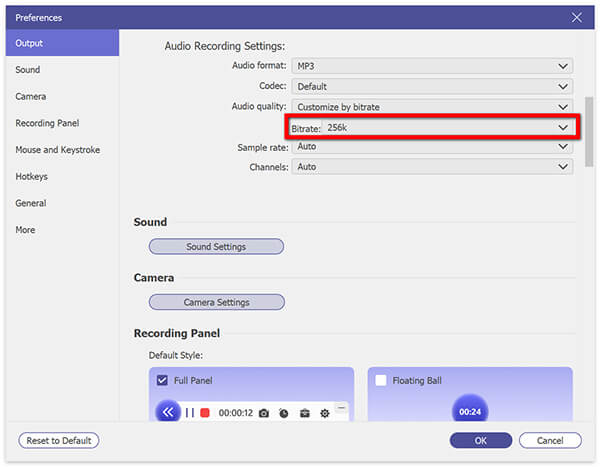Open the More sidebar tab
The image size is (600, 467).
pyautogui.click(x=62, y=230)
